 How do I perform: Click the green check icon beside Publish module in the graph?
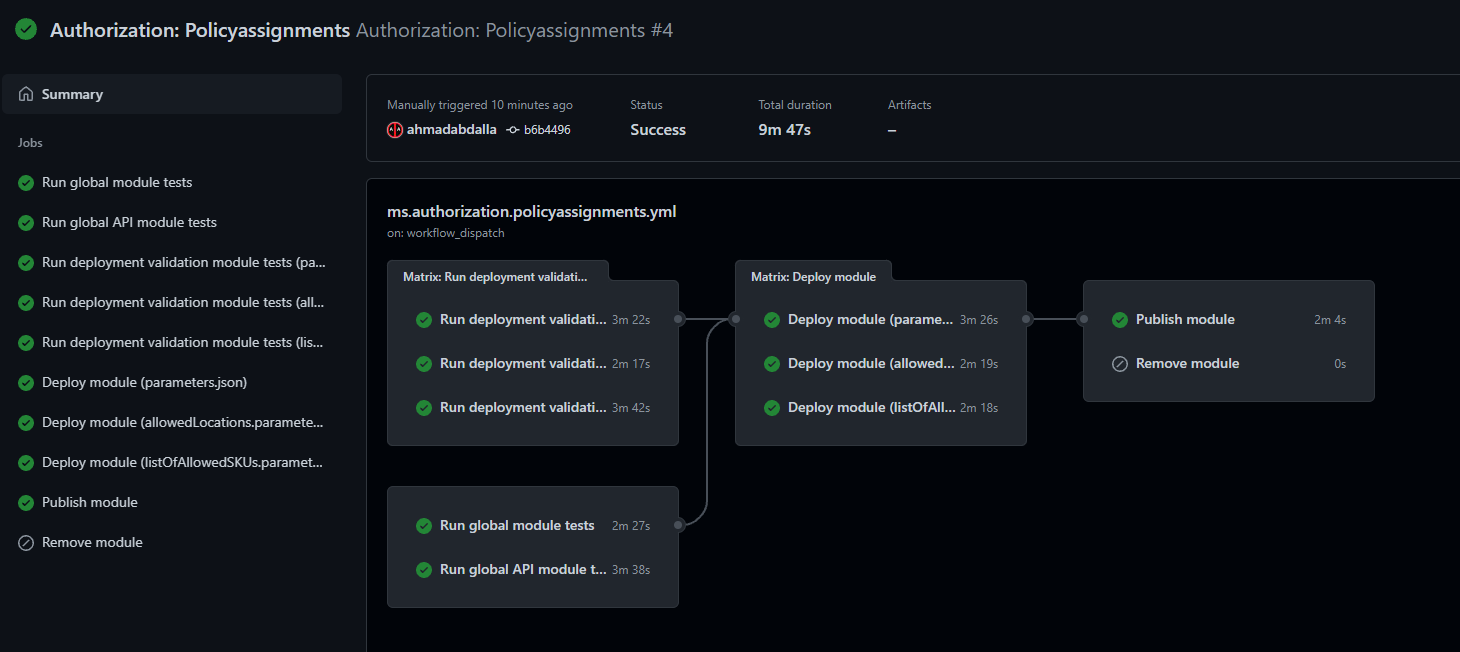[x=1120, y=320]
